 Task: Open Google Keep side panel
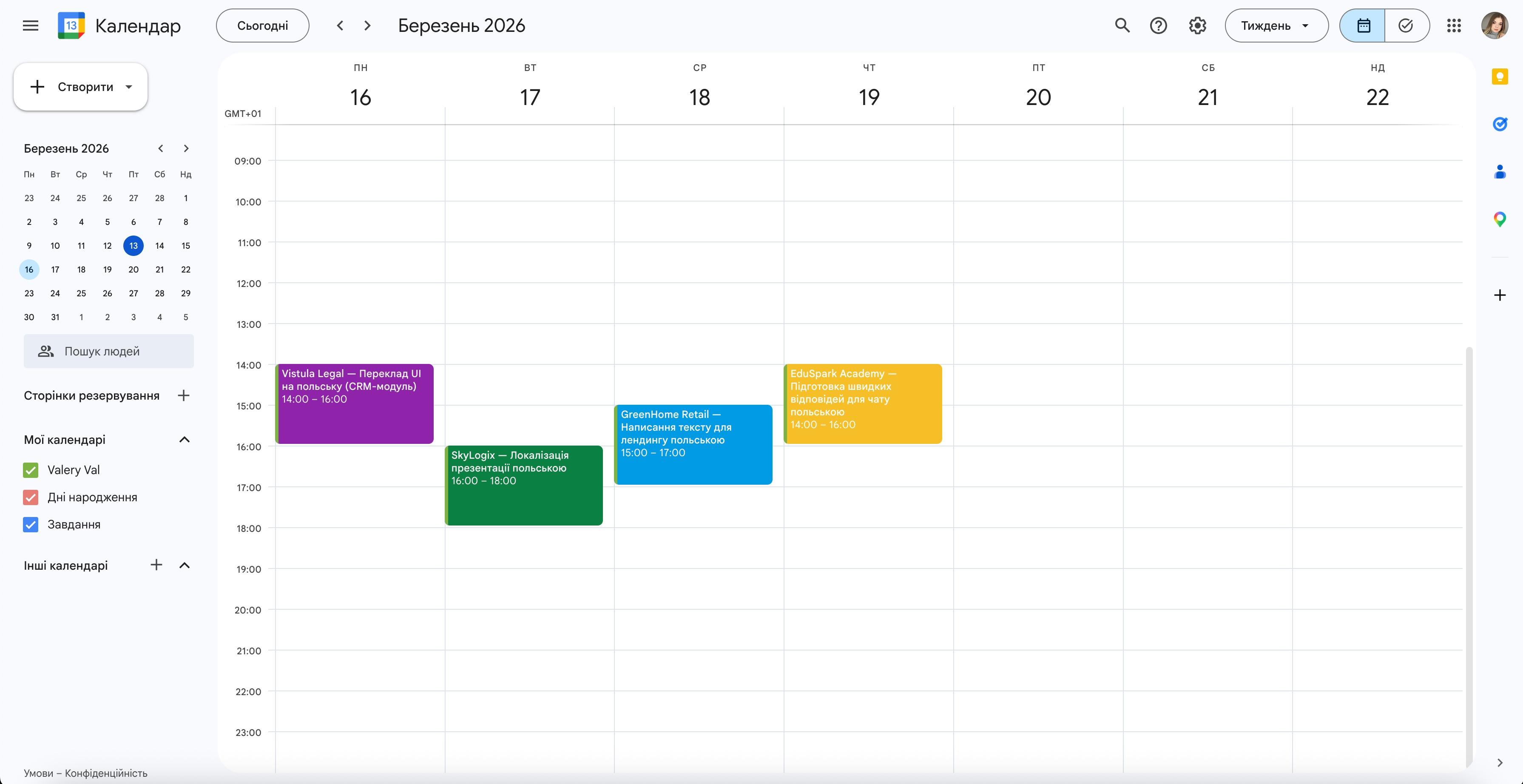[x=1500, y=77]
